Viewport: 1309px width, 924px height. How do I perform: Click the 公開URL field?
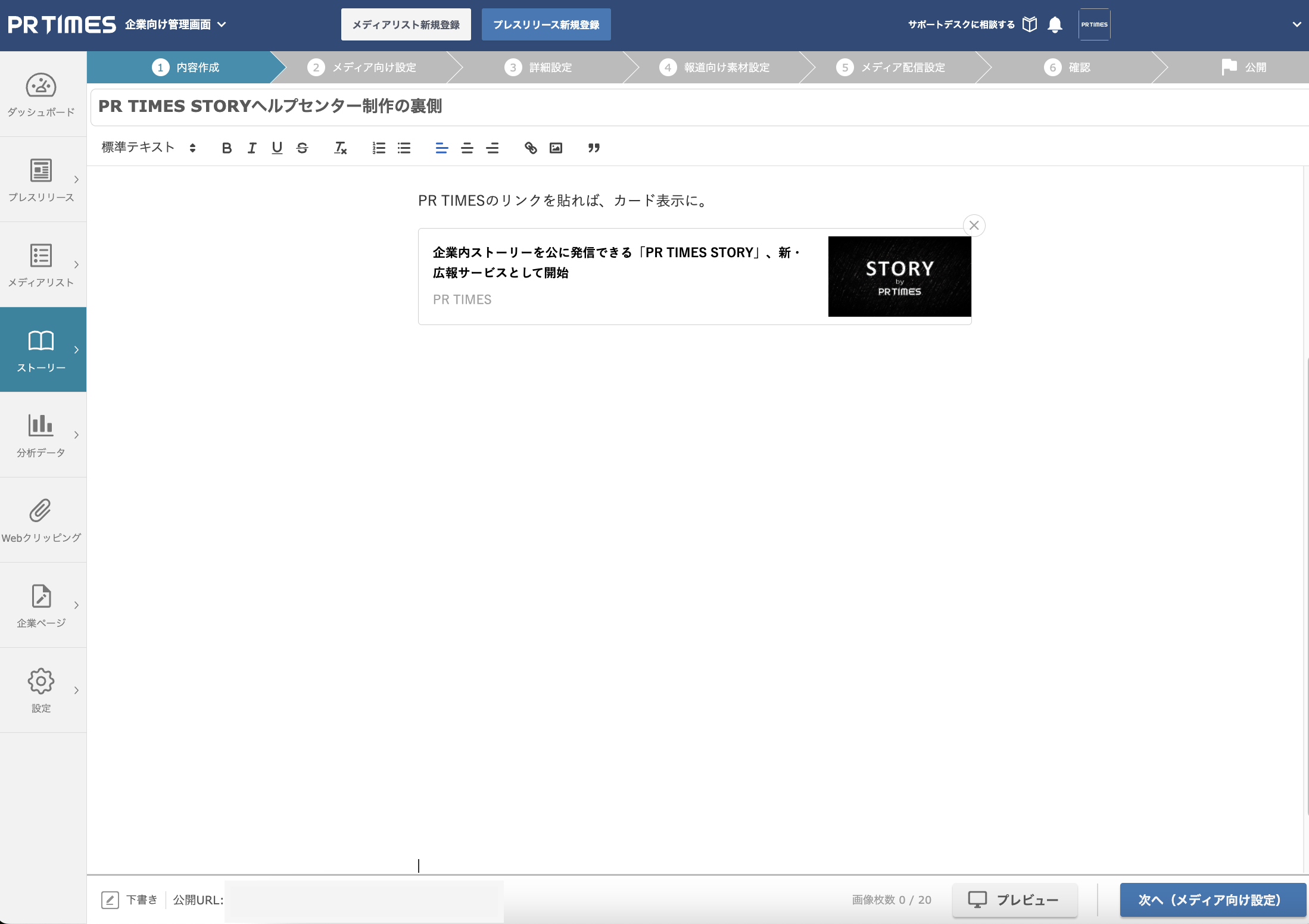pyautogui.click(x=364, y=900)
